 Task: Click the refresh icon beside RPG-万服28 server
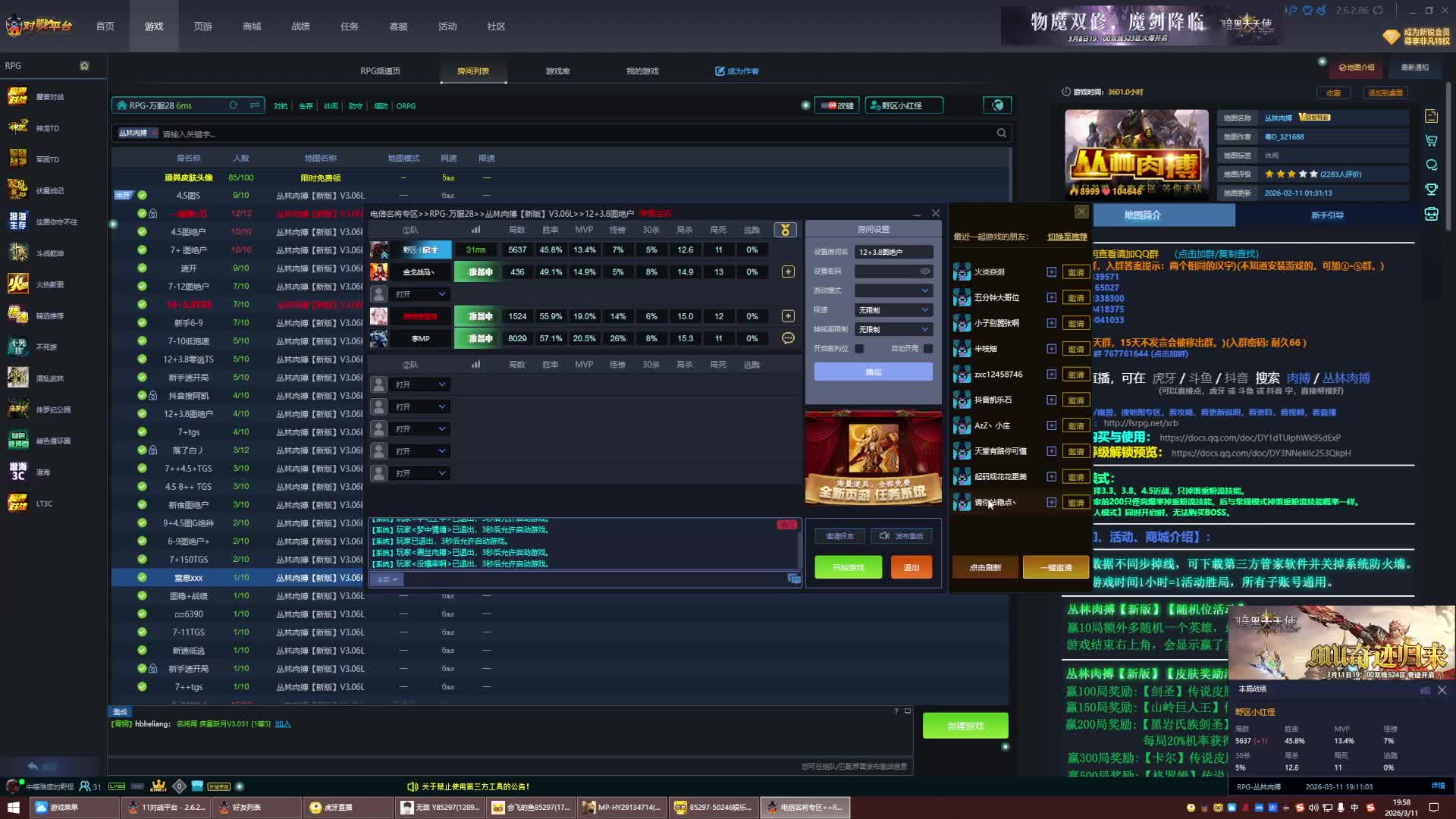click(234, 105)
